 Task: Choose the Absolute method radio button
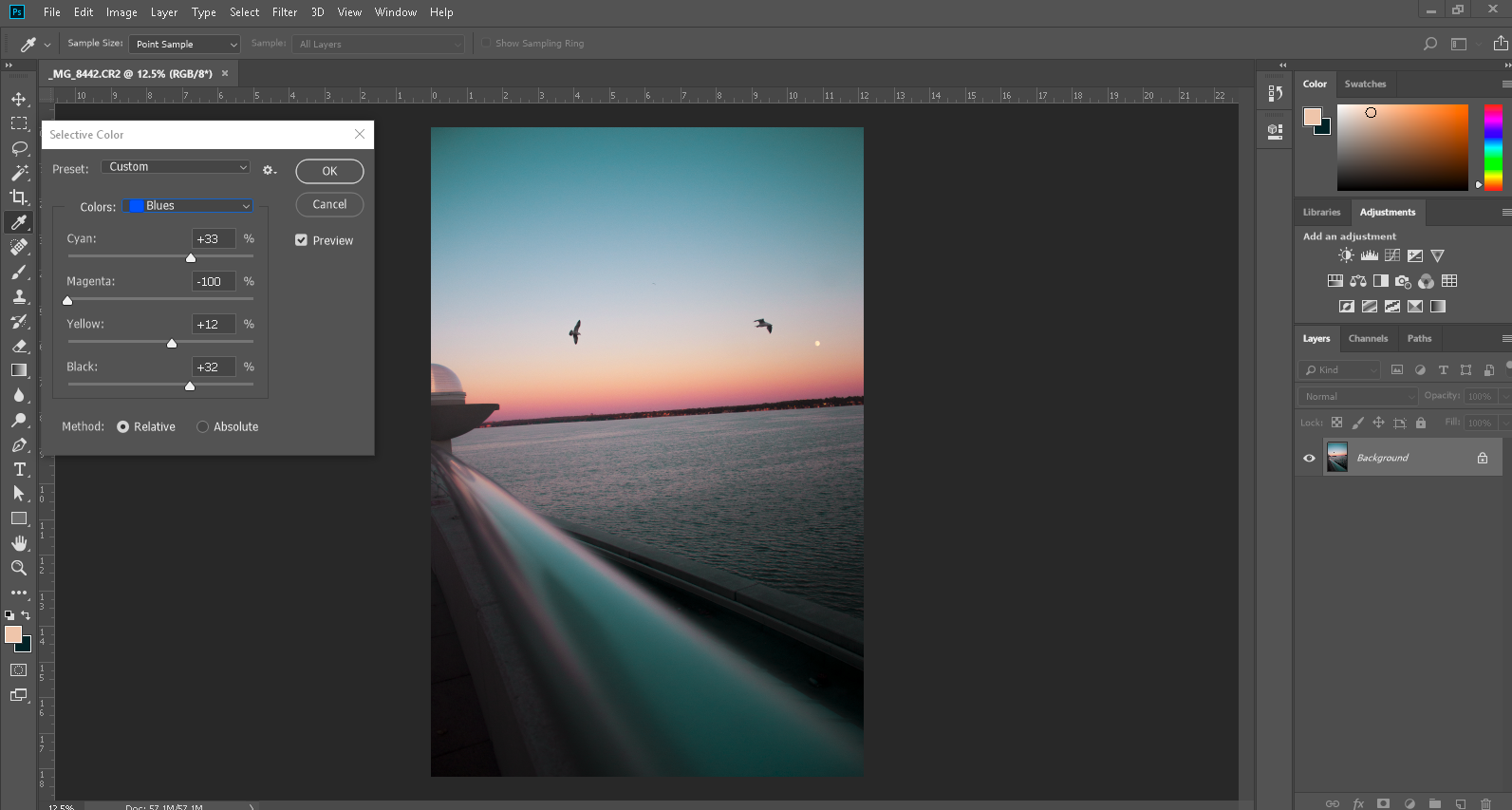pyautogui.click(x=203, y=427)
